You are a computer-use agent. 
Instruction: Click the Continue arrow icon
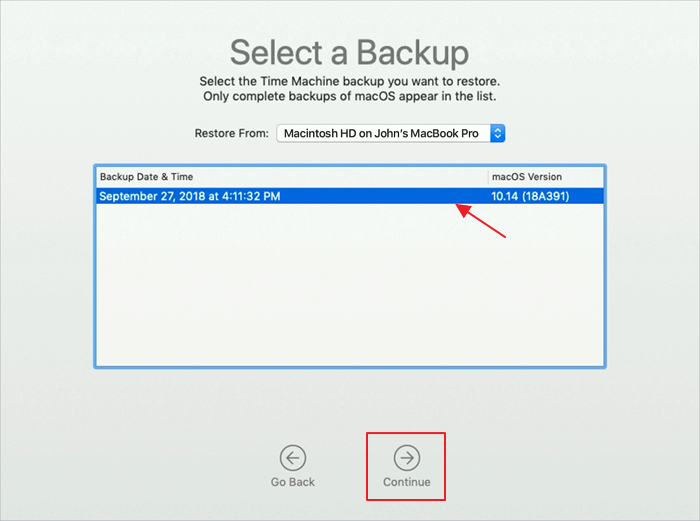point(407,458)
